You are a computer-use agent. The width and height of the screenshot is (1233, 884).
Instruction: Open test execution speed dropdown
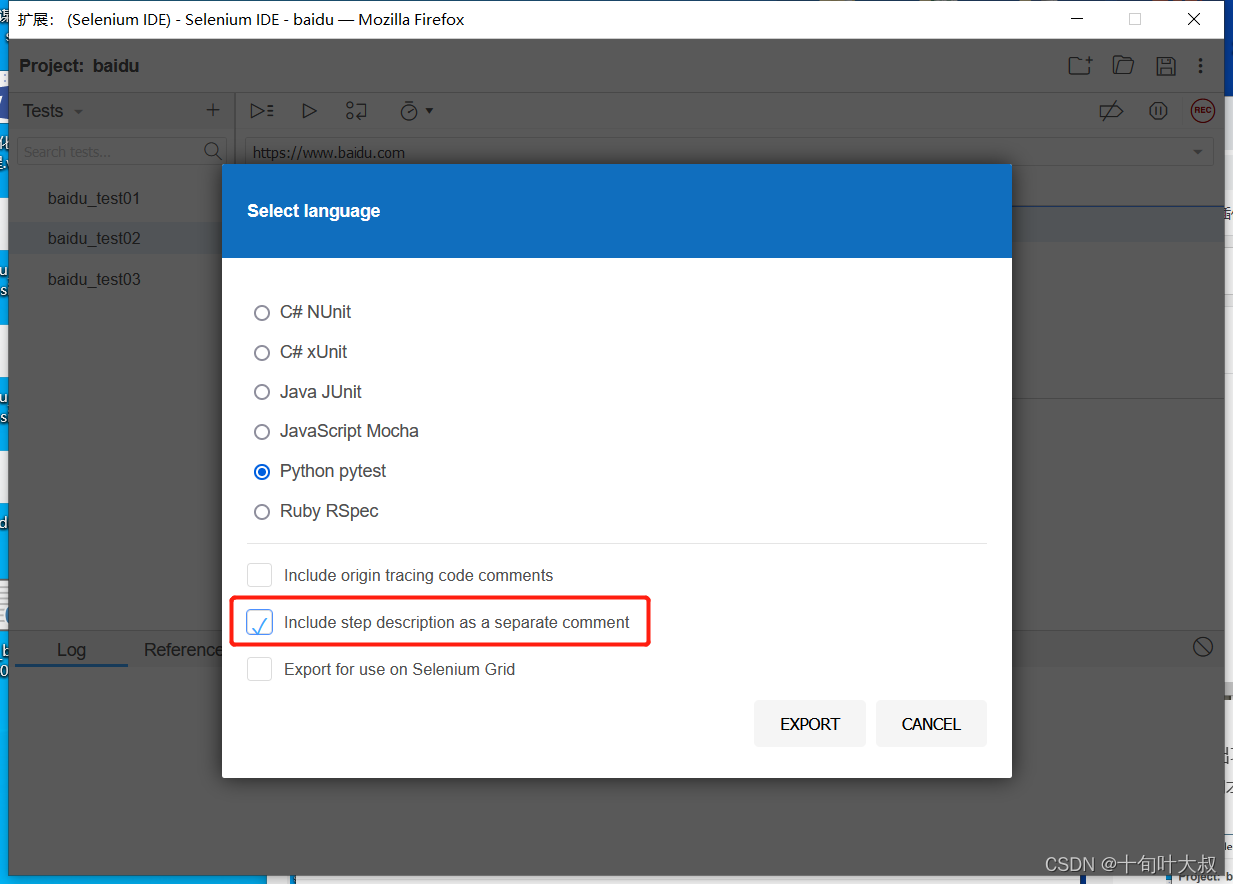click(416, 111)
